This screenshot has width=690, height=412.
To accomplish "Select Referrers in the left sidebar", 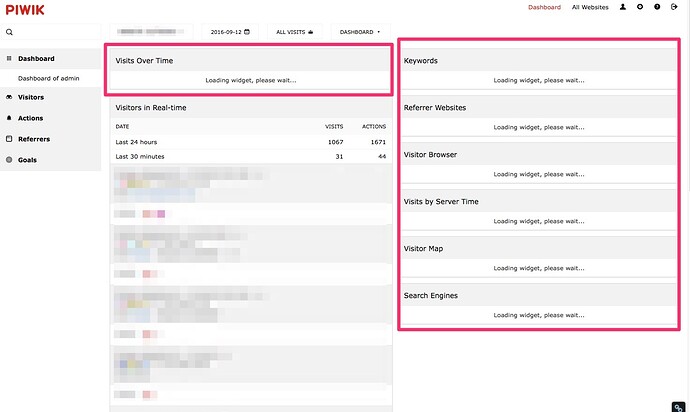I will (x=34, y=139).
